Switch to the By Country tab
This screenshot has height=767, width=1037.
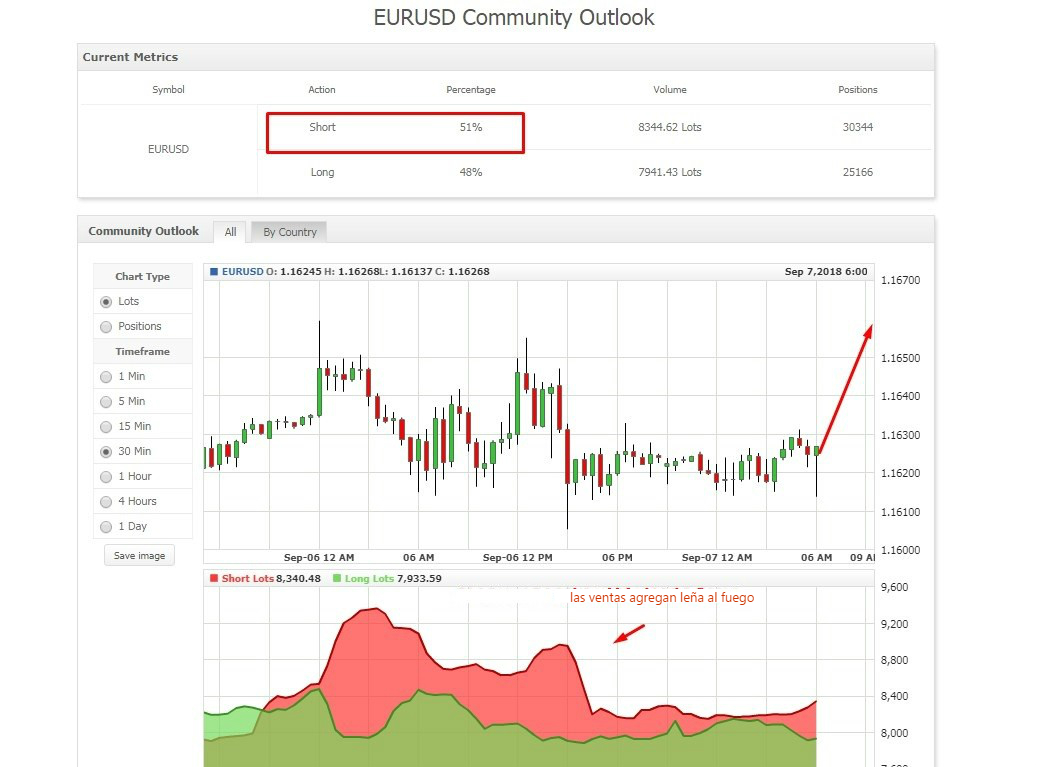tap(289, 232)
